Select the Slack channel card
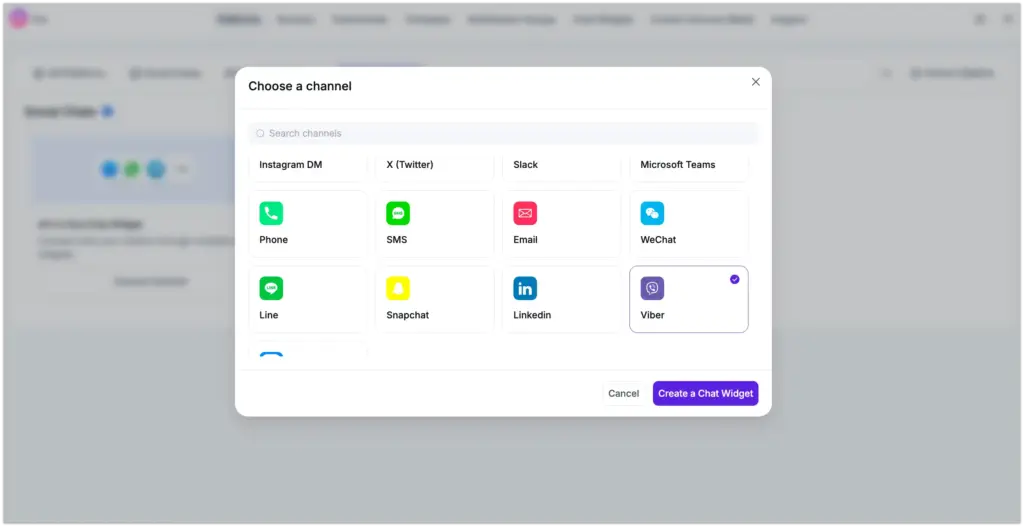 [562, 168]
